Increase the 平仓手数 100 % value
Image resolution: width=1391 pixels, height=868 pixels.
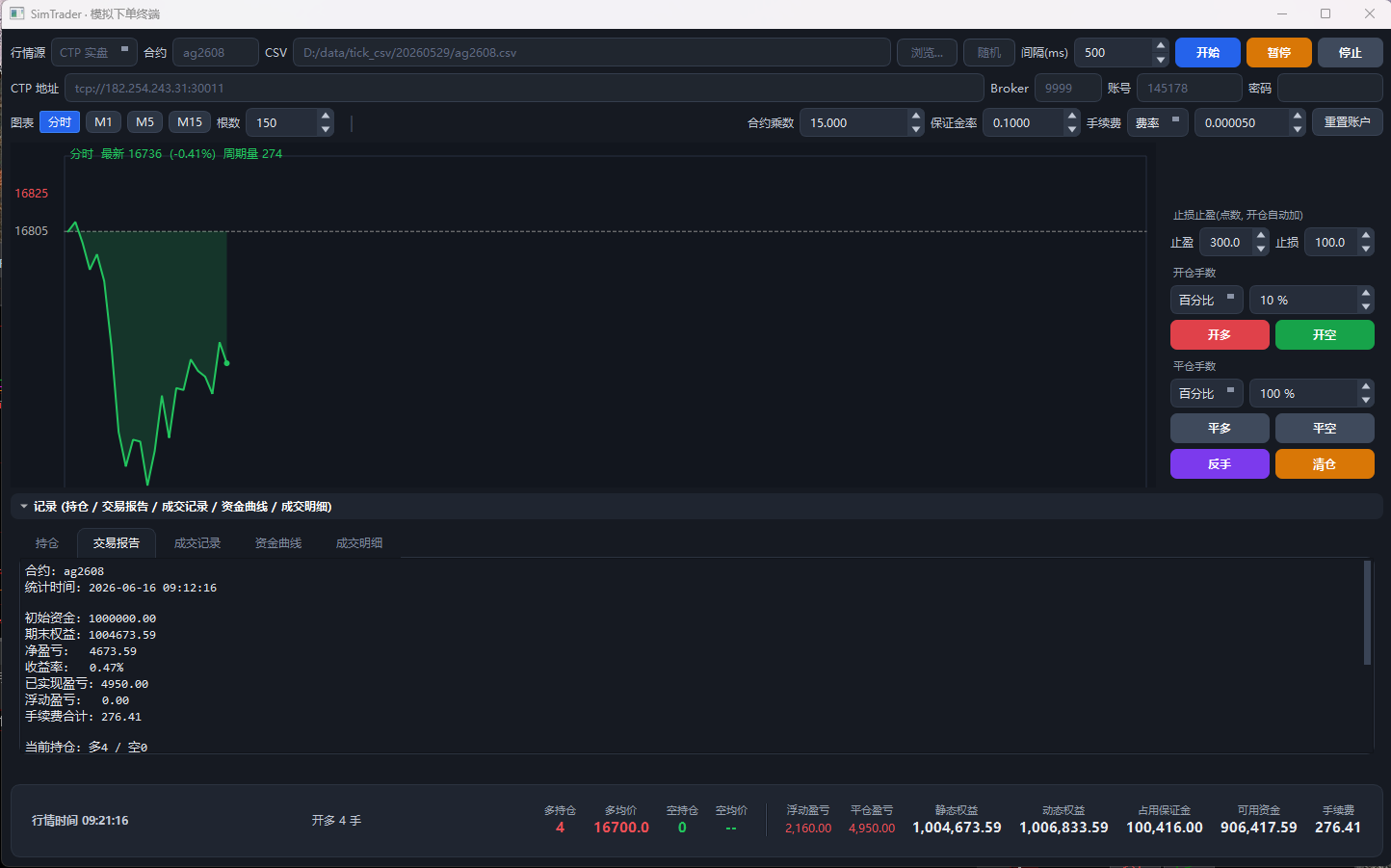coord(1366,387)
